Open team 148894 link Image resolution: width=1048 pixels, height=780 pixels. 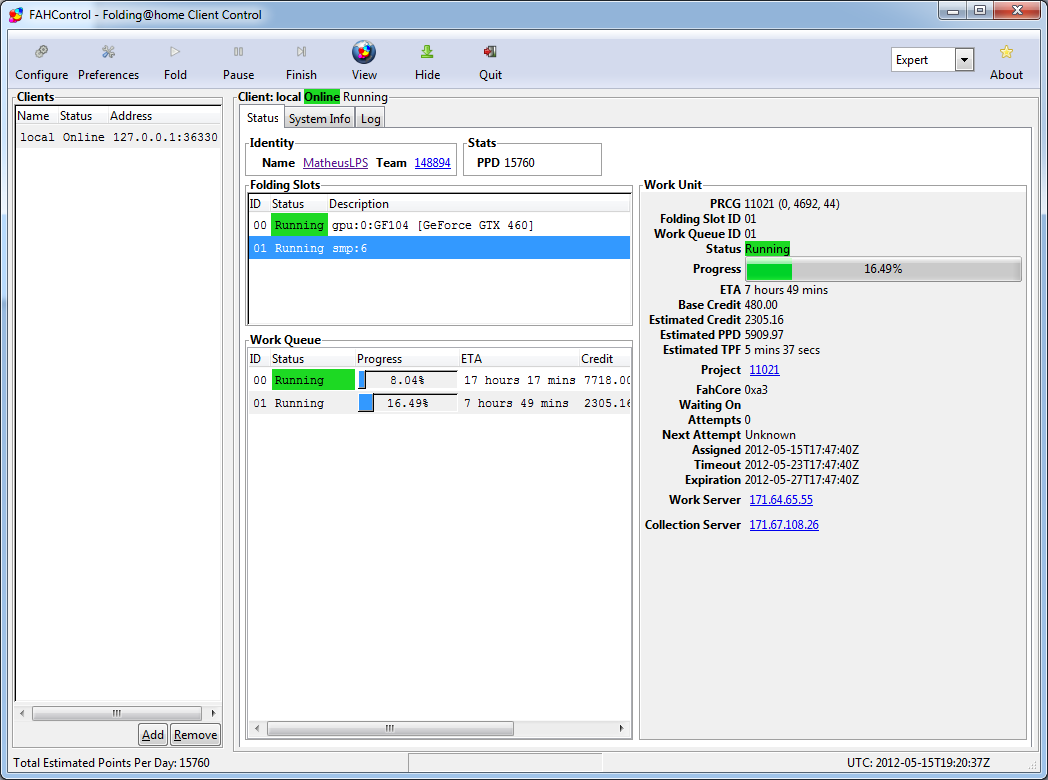coord(432,163)
